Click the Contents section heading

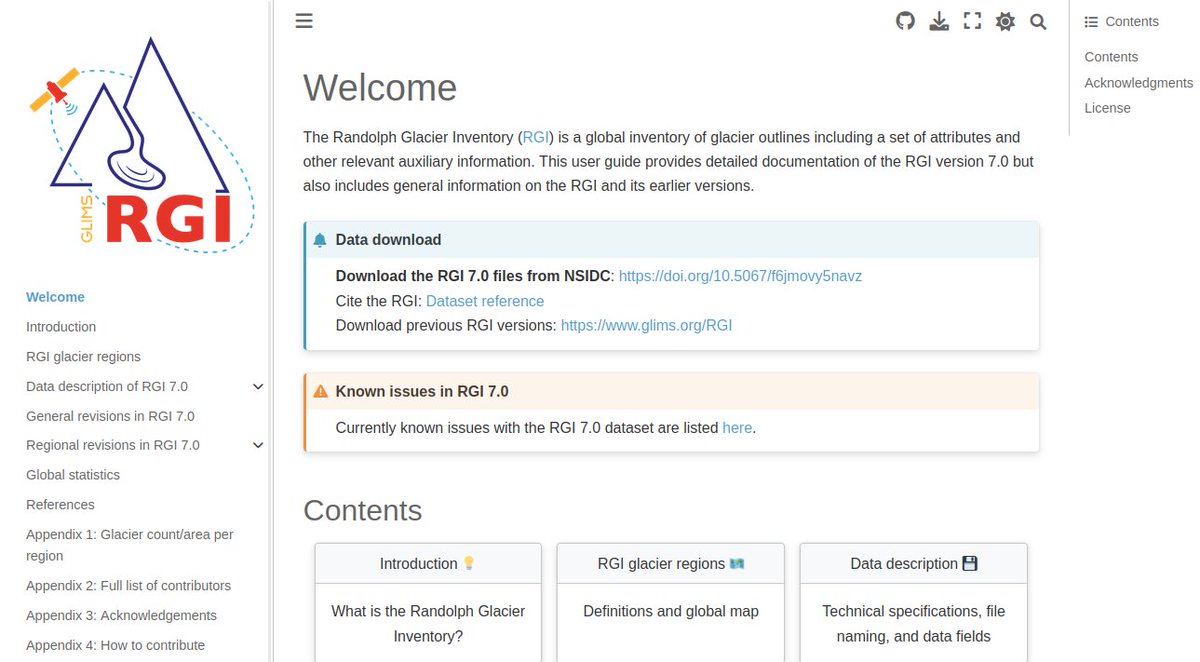click(x=363, y=510)
